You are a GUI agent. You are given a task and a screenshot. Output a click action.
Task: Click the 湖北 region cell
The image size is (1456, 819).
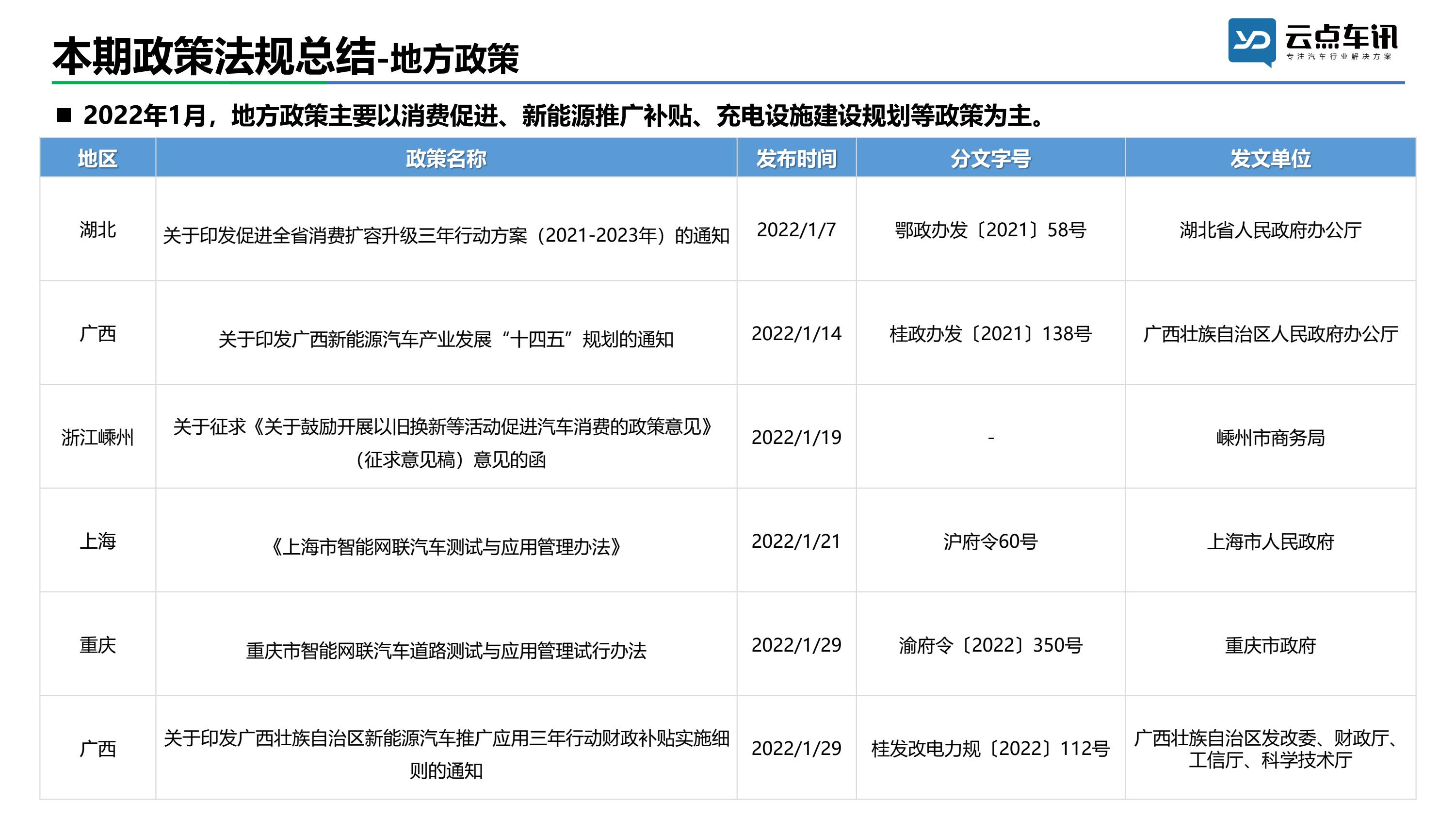click(x=98, y=229)
